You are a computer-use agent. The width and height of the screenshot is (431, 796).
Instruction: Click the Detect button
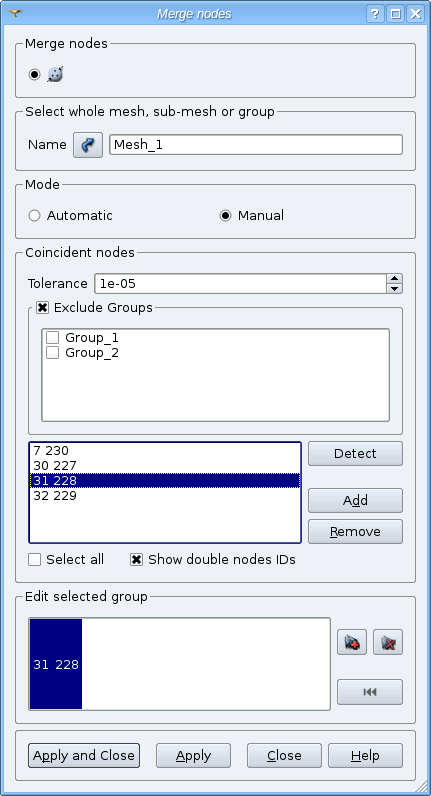(355, 453)
